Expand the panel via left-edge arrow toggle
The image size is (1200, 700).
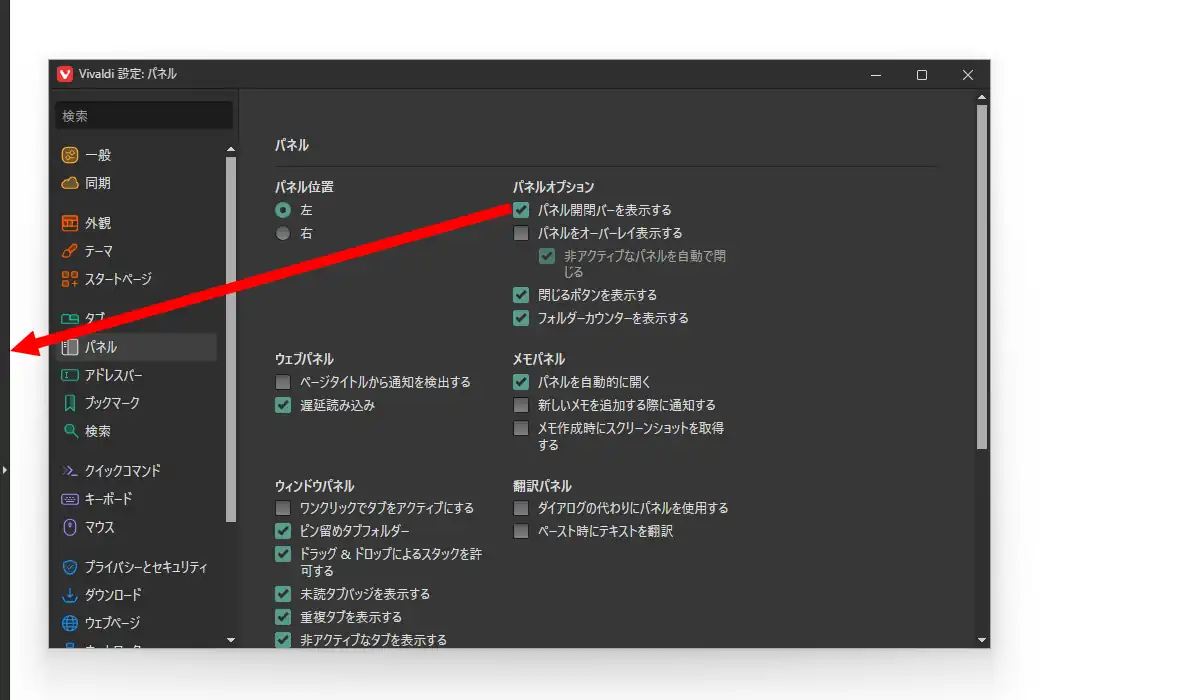click(x=5, y=468)
